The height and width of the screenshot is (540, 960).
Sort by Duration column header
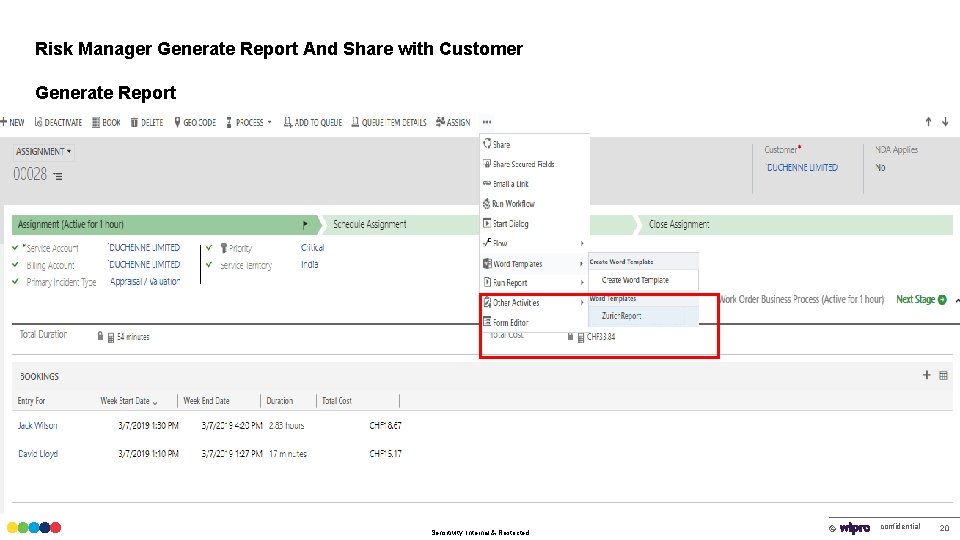click(x=280, y=401)
